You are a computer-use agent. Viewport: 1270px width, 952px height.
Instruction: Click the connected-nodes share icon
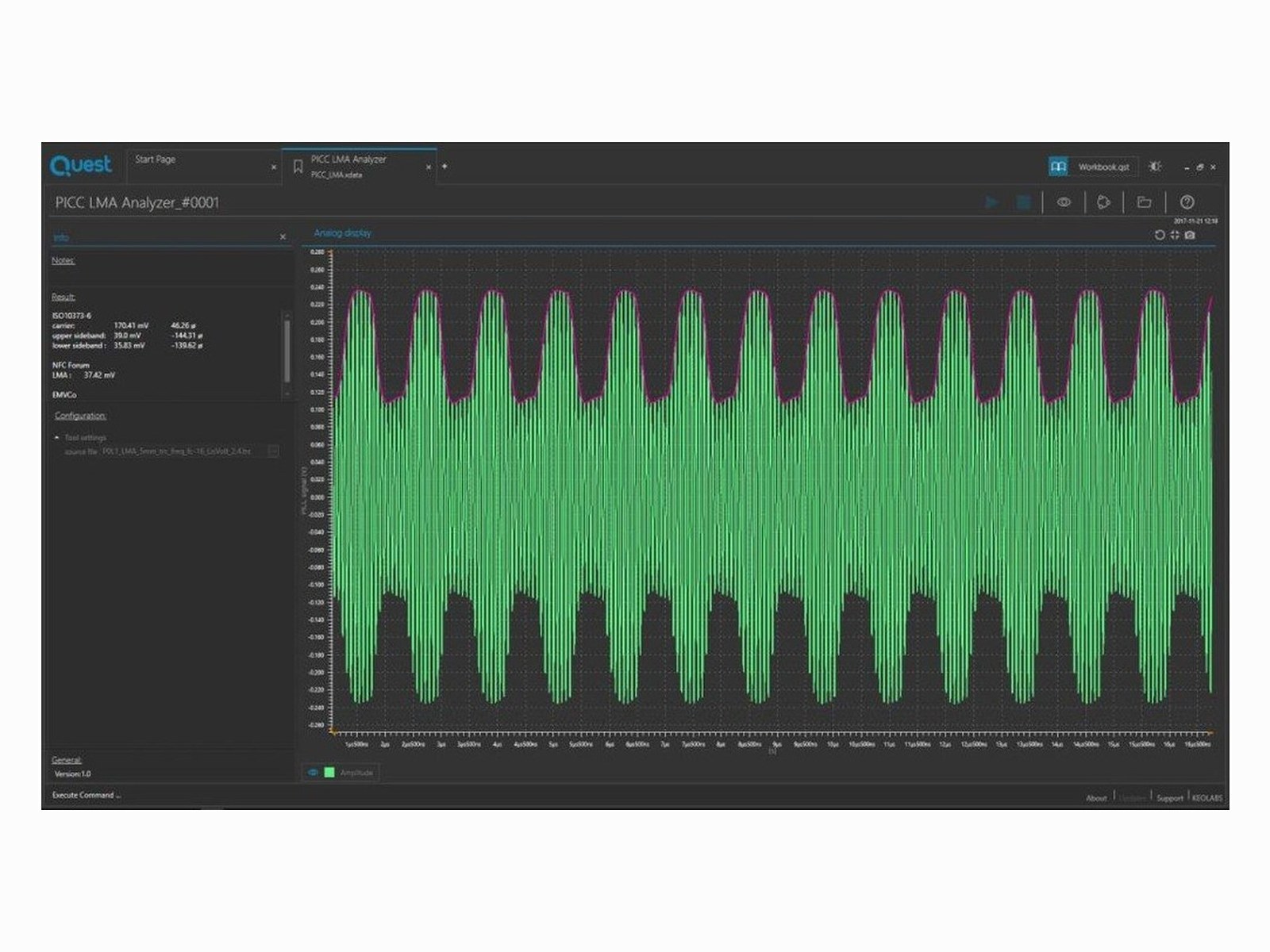pyautogui.click(x=1103, y=202)
